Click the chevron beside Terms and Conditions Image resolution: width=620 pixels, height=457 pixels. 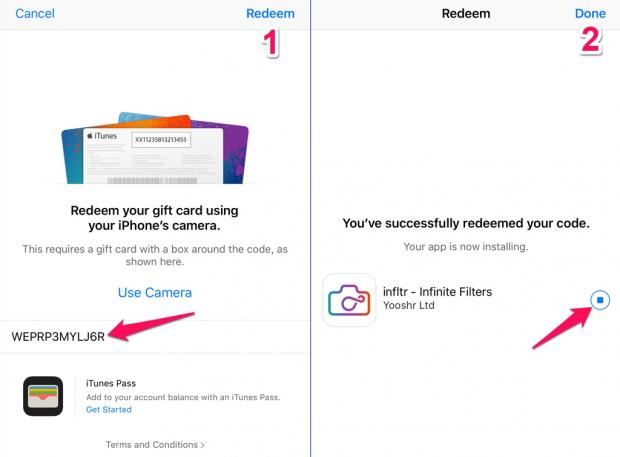[x=202, y=445]
